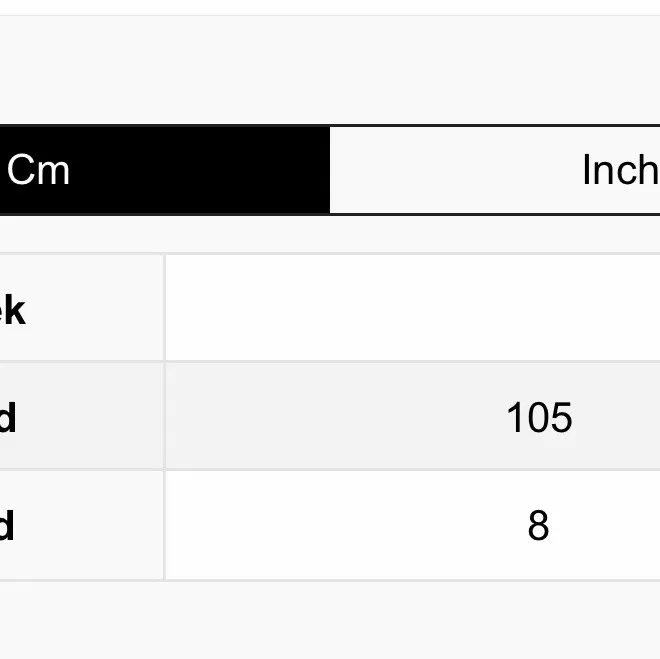Image resolution: width=660 pixels, height=659 pixels.
Task: Click the digits "105" in the shaded row
Action: point(539,417)
